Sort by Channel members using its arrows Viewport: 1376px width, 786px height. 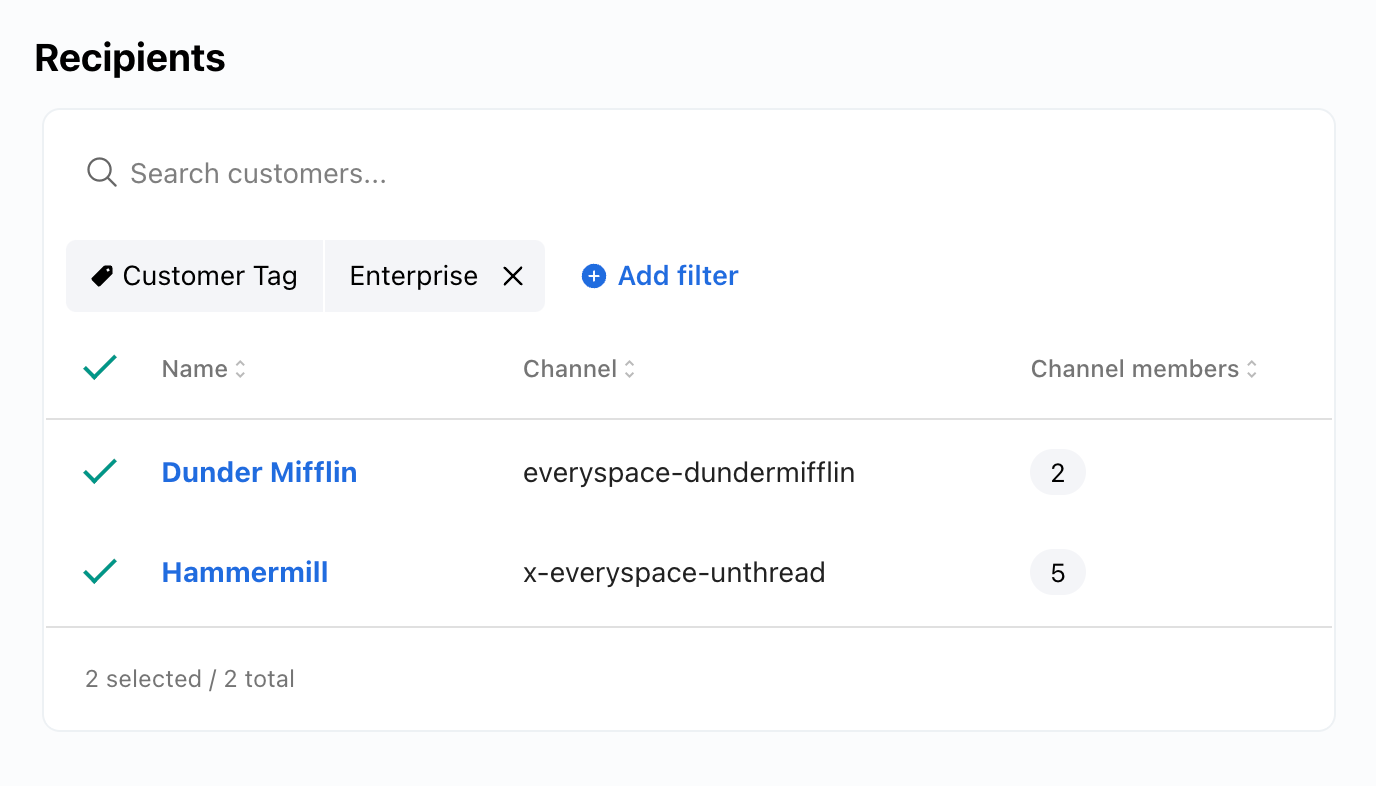click(1251, 369)
